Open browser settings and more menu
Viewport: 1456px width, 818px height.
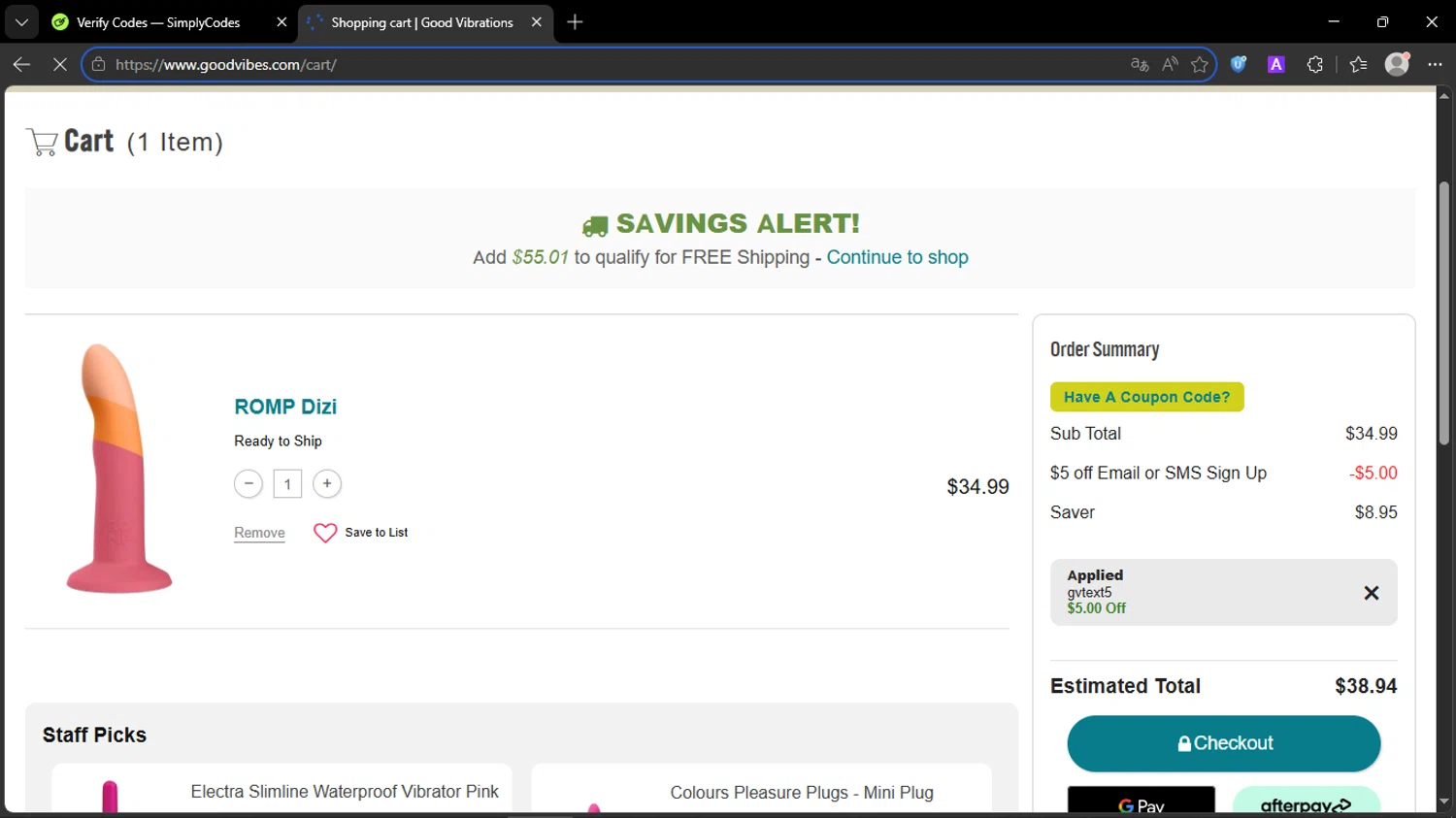point(1435,64)
